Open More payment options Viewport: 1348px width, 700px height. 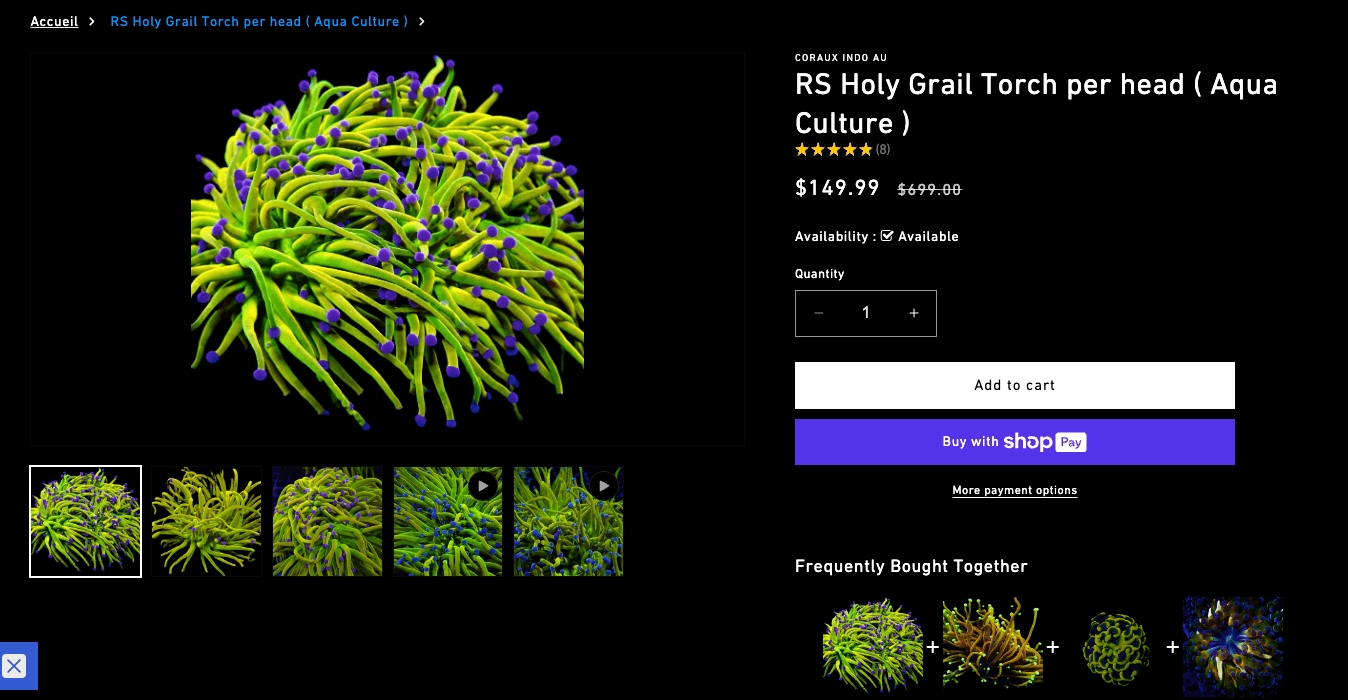click(x=1014, y=490)
